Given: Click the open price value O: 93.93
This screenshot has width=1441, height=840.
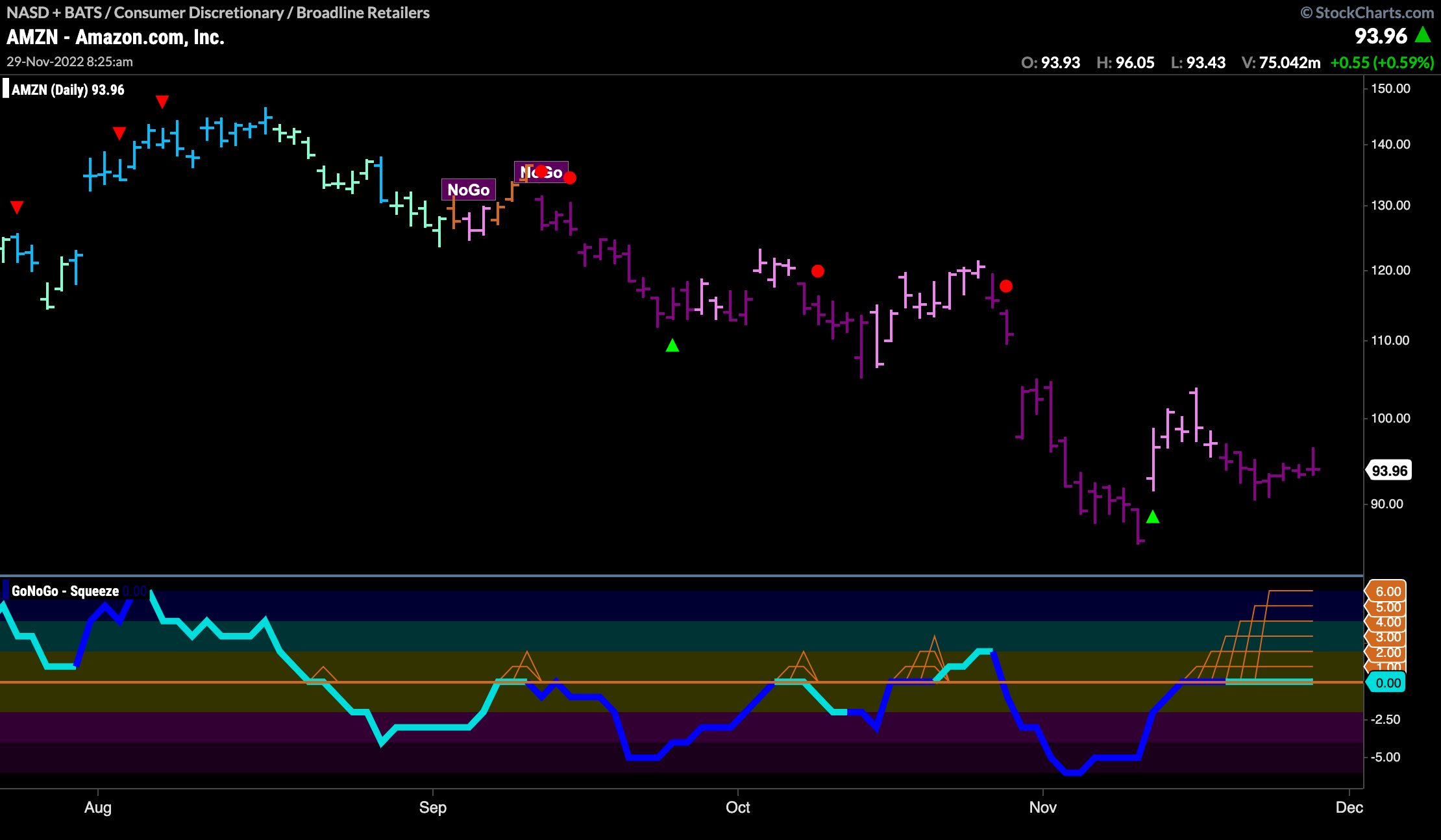Looking at the screenshot, I should click(x=1050, y=62).
